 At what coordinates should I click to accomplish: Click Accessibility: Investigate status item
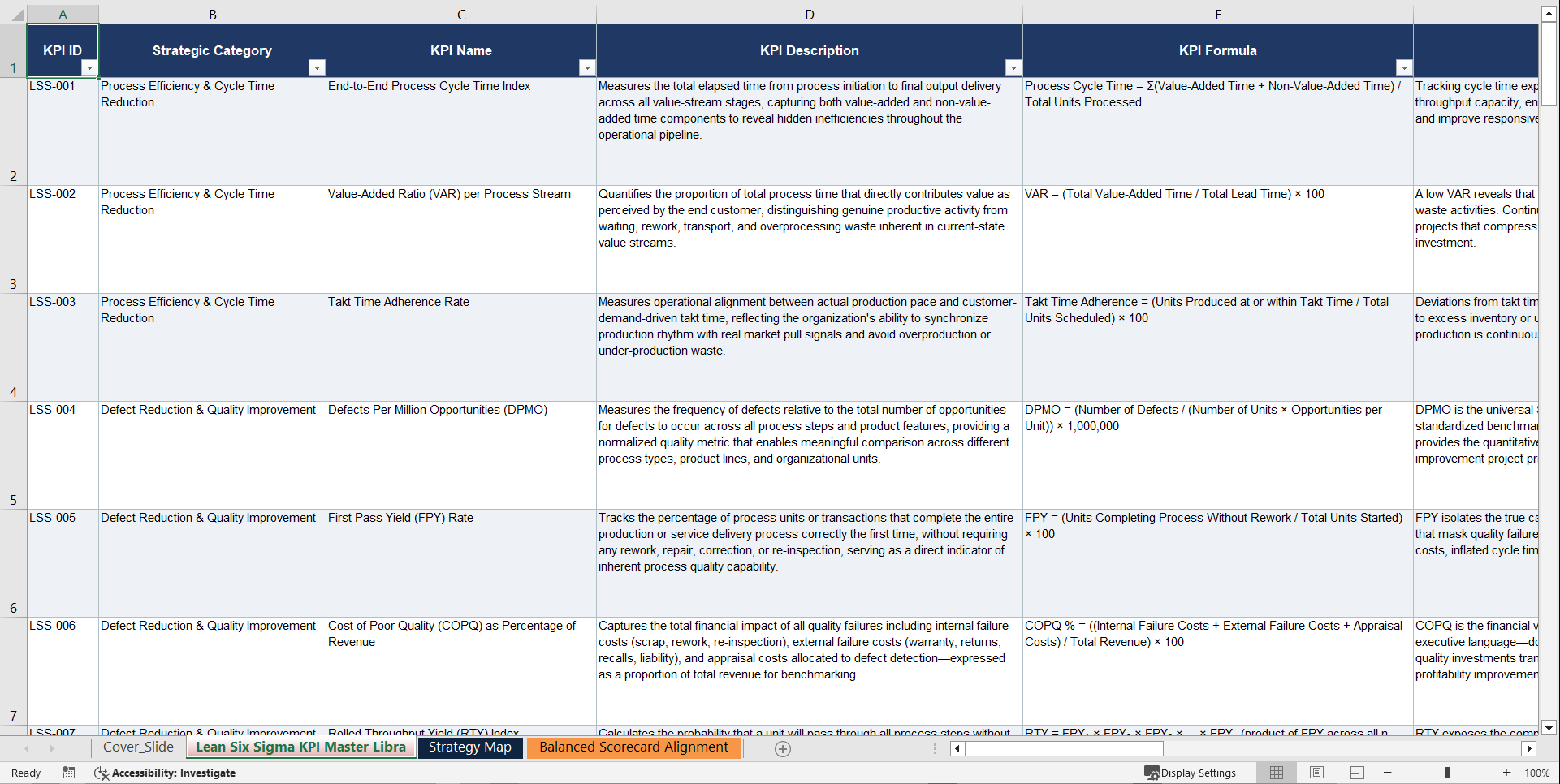(x=166, y=773)
